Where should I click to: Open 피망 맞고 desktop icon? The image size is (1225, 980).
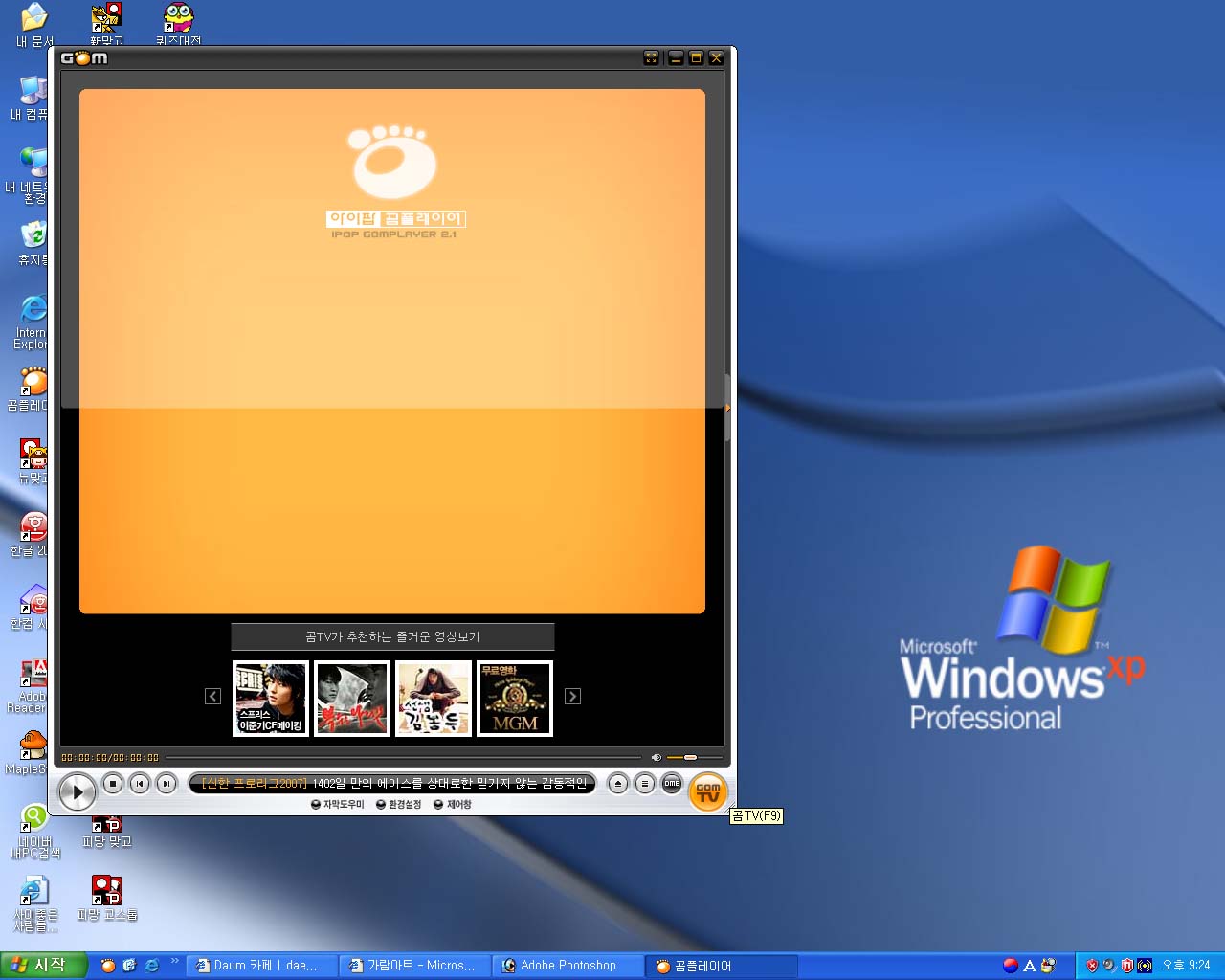pyautogui.click(x=106, y=829)
